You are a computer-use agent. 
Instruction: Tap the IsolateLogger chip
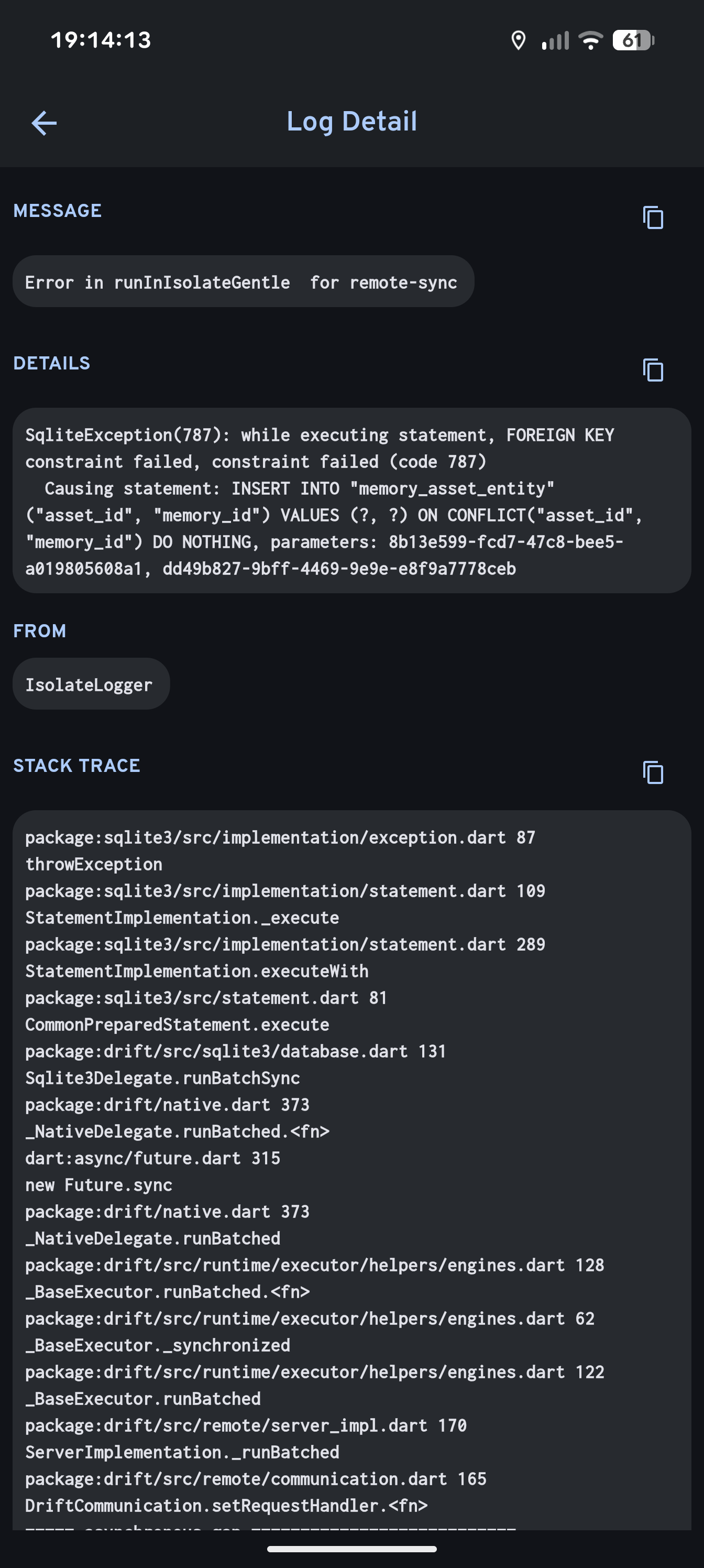[x=90, y=684]
